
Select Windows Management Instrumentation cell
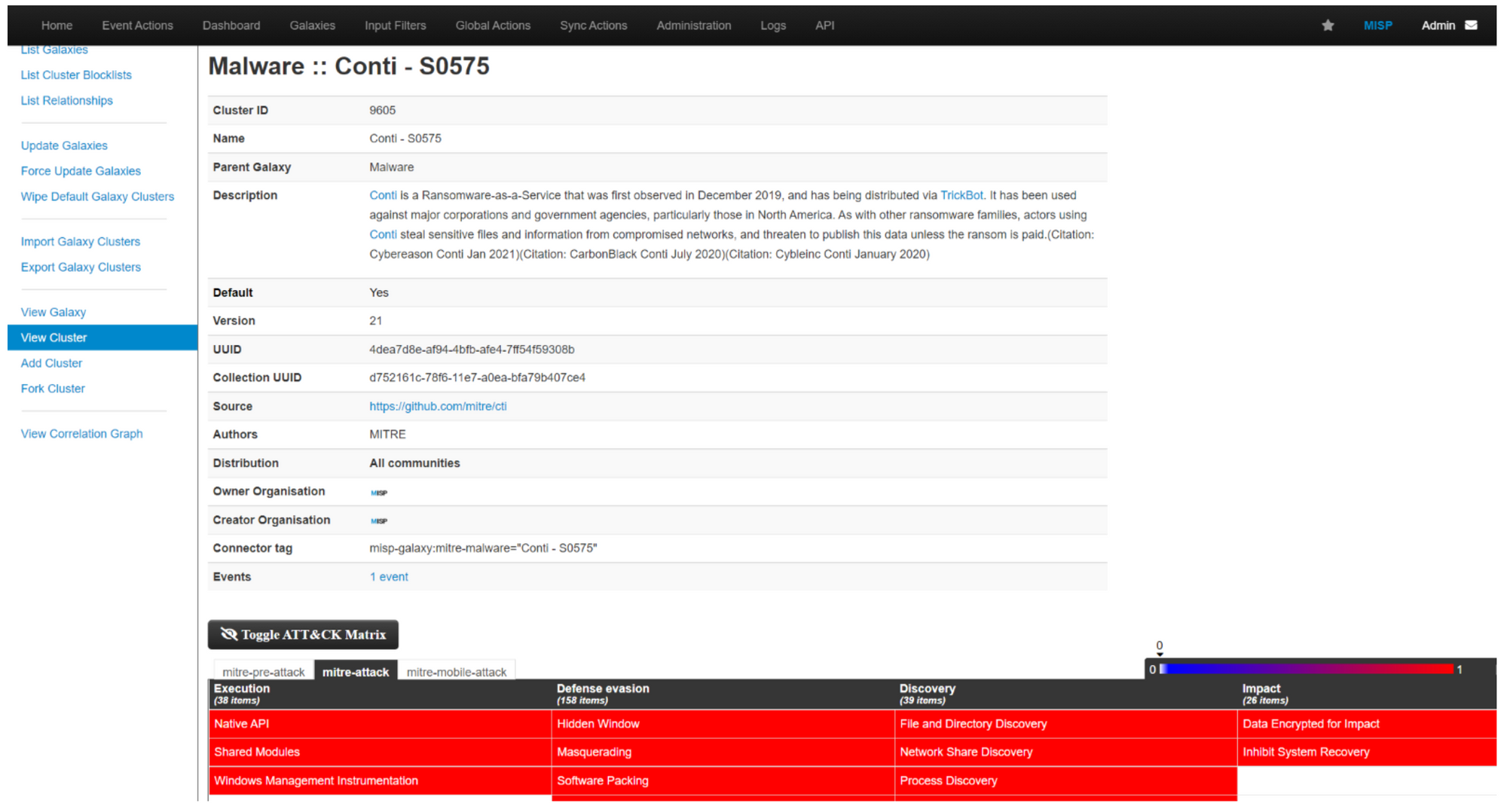380,781
